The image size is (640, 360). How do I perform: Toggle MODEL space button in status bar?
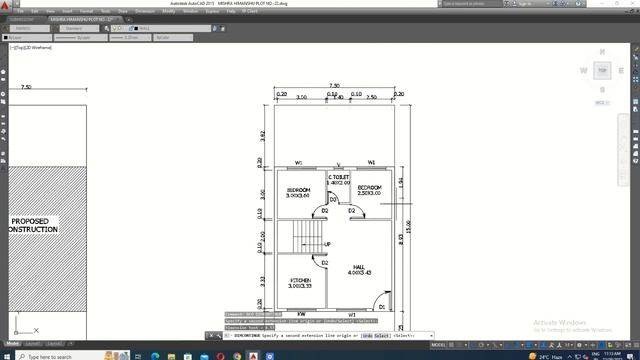click(439, 345)
